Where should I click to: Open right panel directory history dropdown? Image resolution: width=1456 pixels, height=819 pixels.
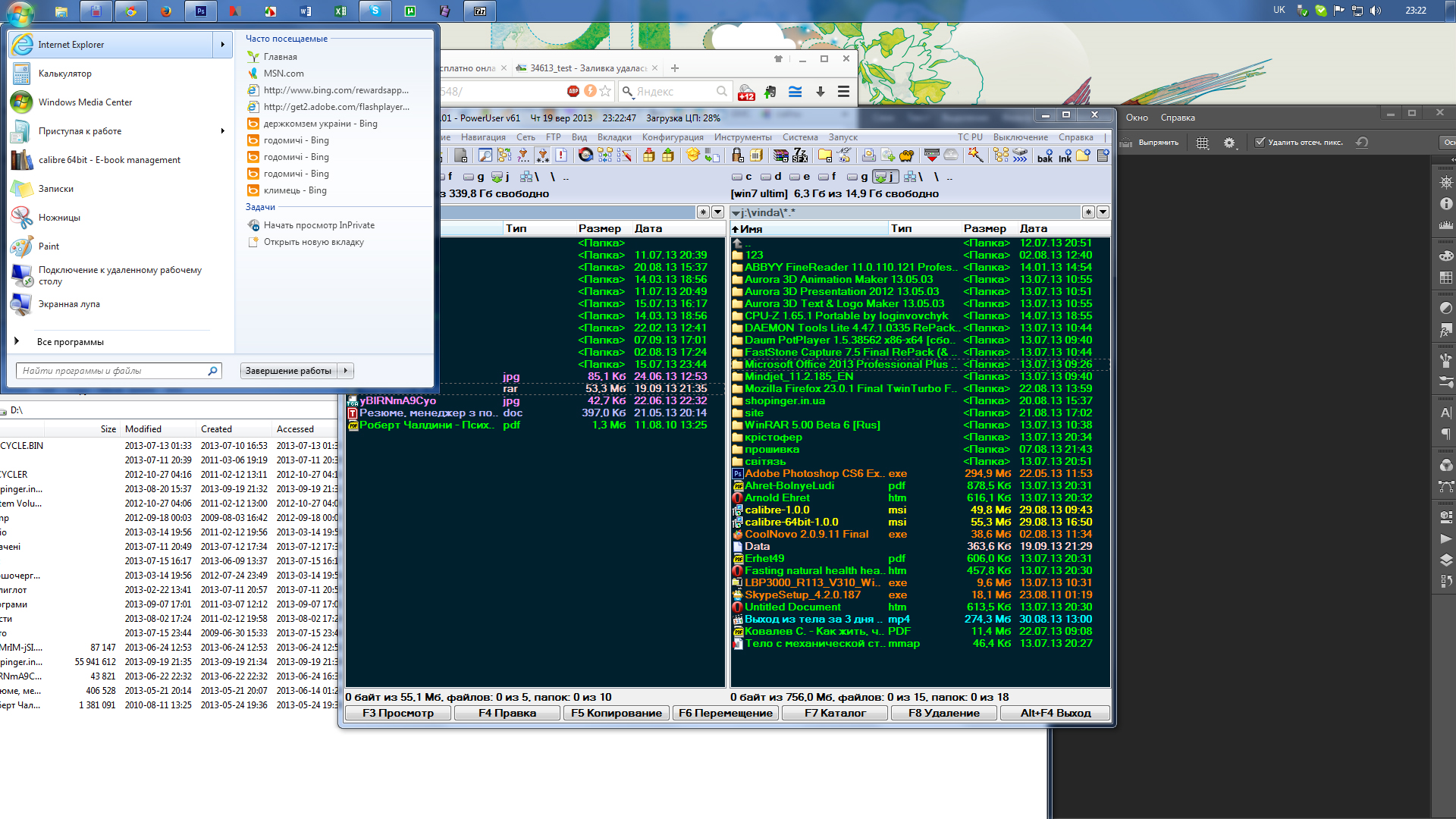[x=1103, y=212]
